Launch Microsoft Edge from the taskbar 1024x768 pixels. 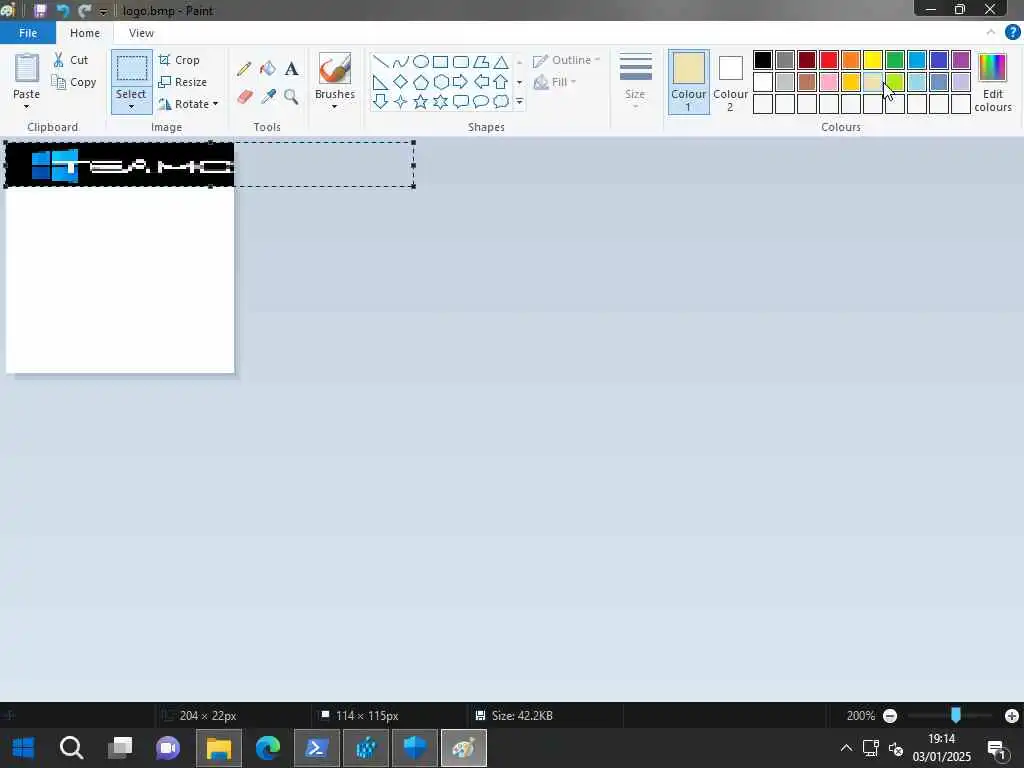[268, 748]
